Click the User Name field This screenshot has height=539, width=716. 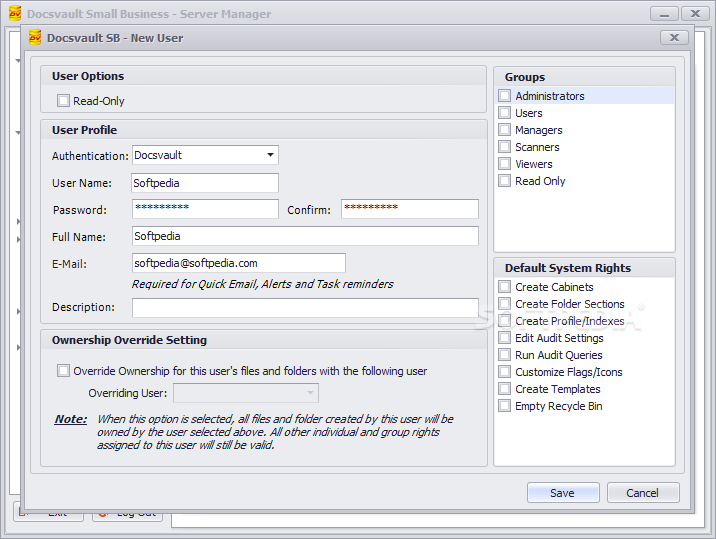pyautogui.click(x=205, y=183)
